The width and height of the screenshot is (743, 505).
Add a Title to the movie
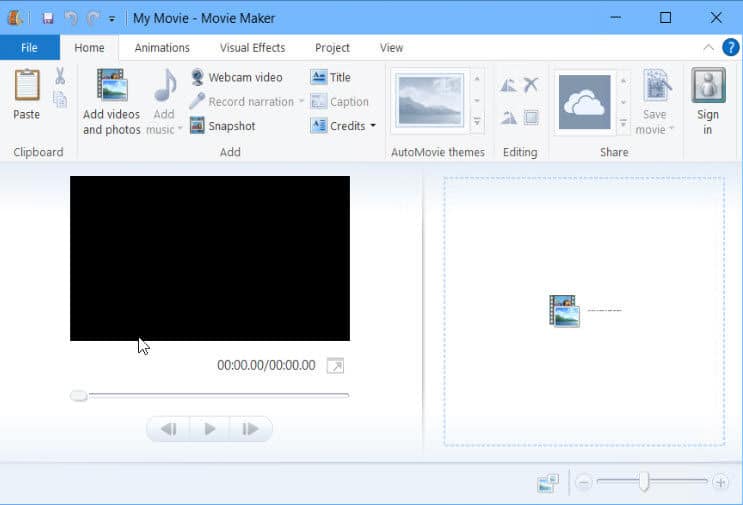pos(331,77)
